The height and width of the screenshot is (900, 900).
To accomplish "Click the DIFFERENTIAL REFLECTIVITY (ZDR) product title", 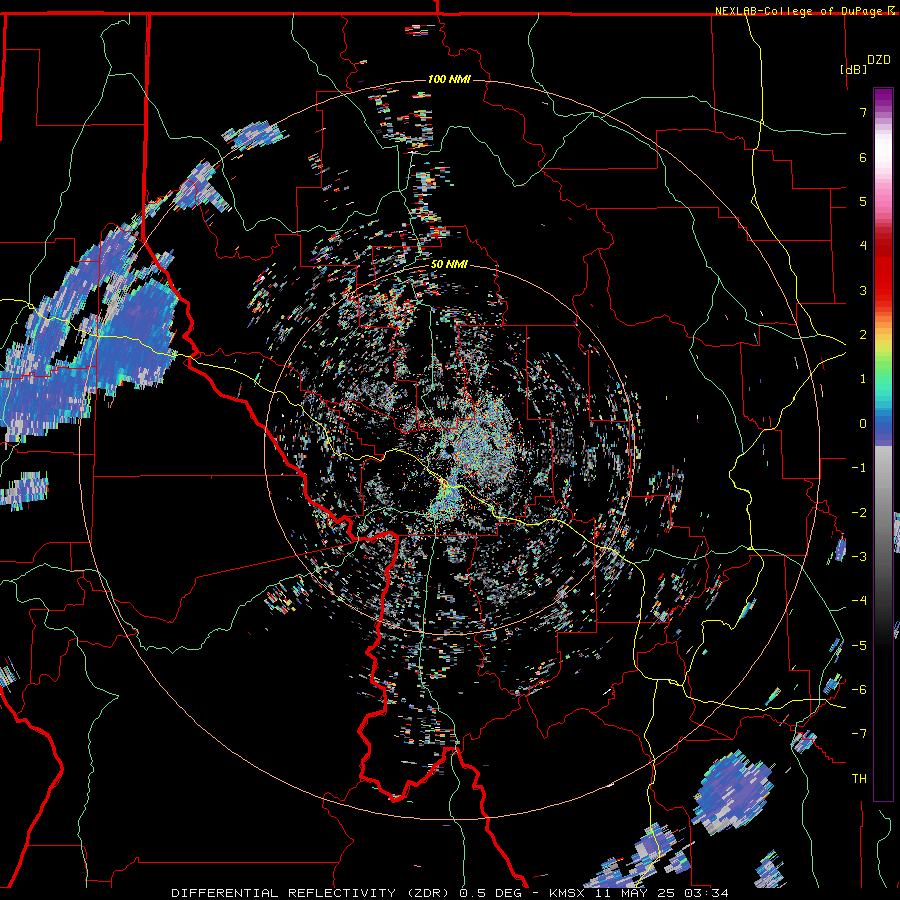I will 312,893.
